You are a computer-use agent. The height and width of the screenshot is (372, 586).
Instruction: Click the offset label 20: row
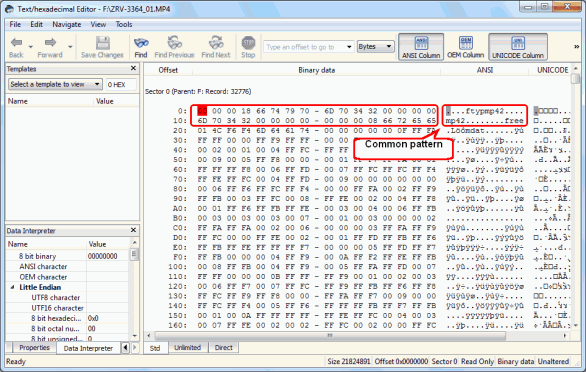click(180, 130)
